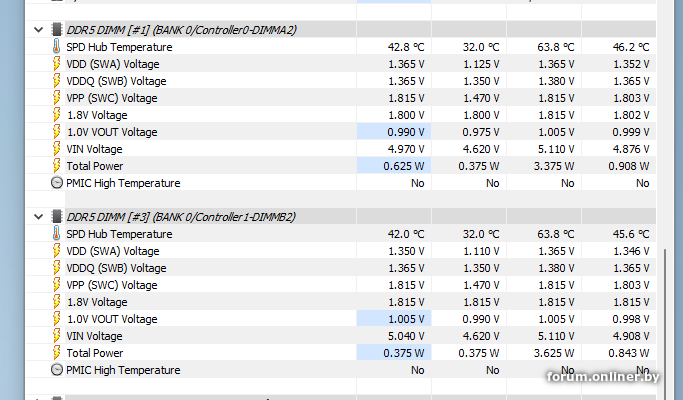This screenshot has height=400, width=683.
Task: Select 1.8V Voltage label under DIMM #1
Action: click(97, 115)
